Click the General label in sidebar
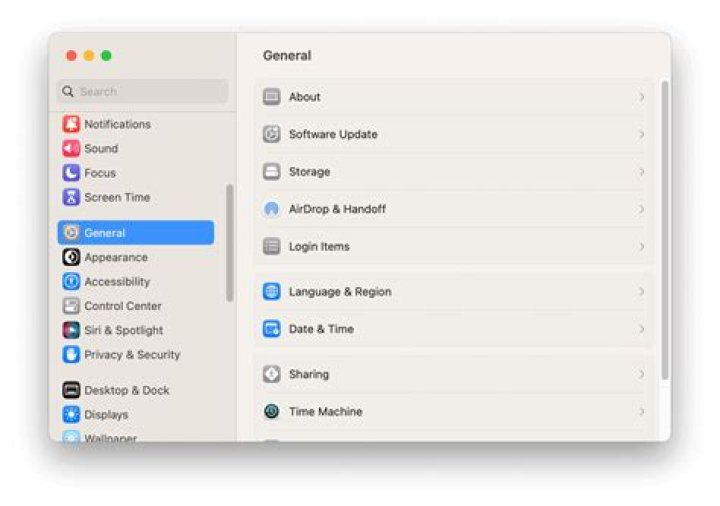The width and height of the screenshot is (720, 506). point(105,233)
